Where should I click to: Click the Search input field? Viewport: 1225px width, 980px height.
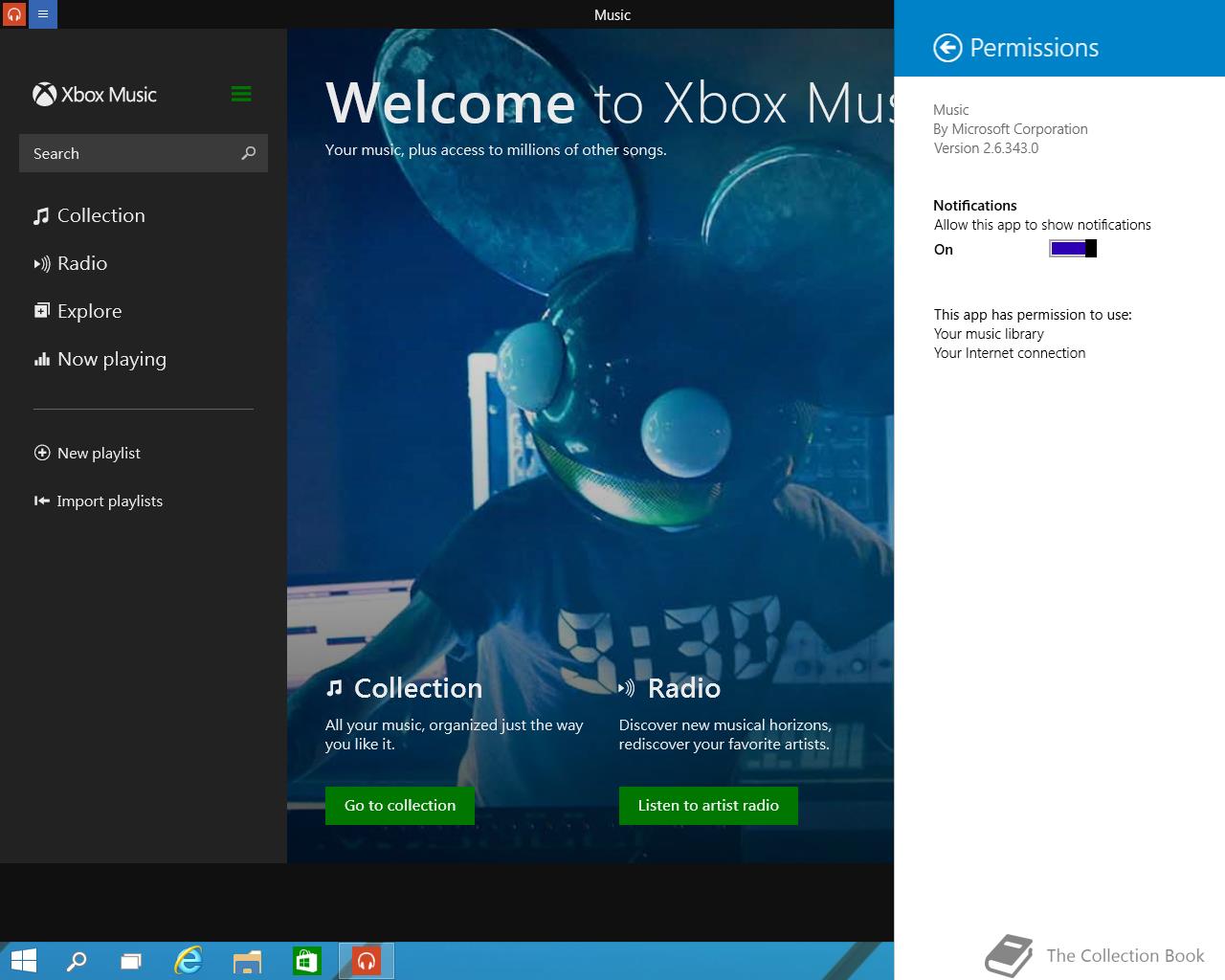click(x=144, y=153)
